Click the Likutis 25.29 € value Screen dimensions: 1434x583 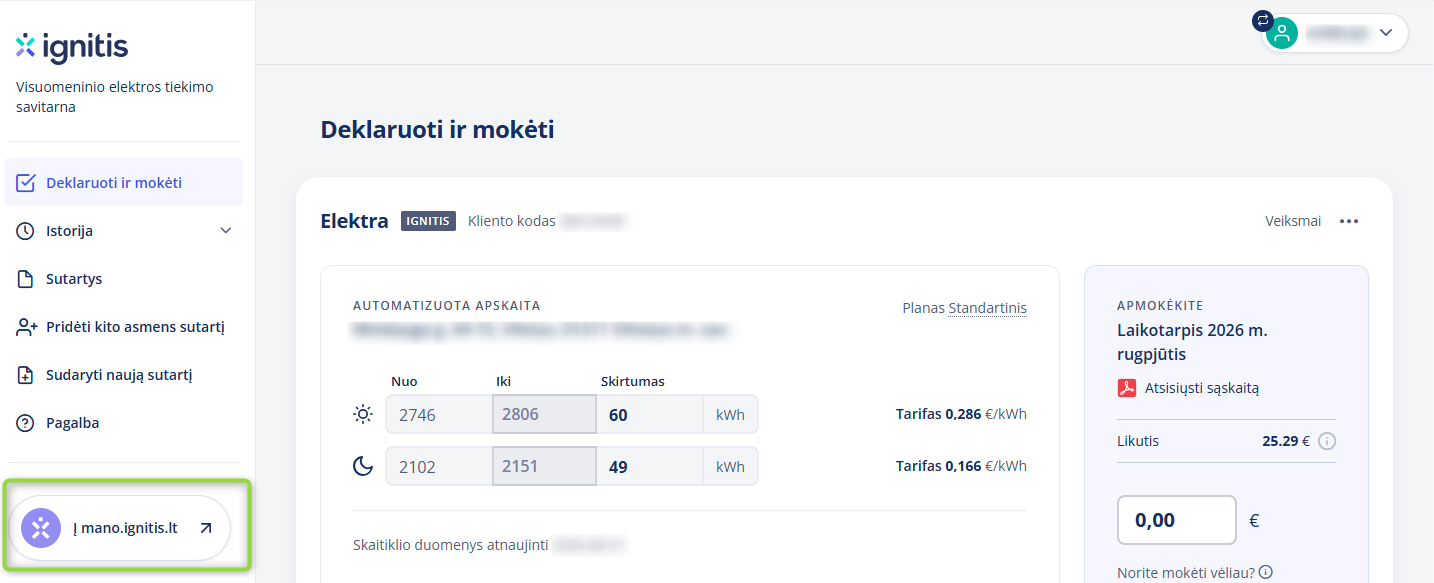(1286, 441)
